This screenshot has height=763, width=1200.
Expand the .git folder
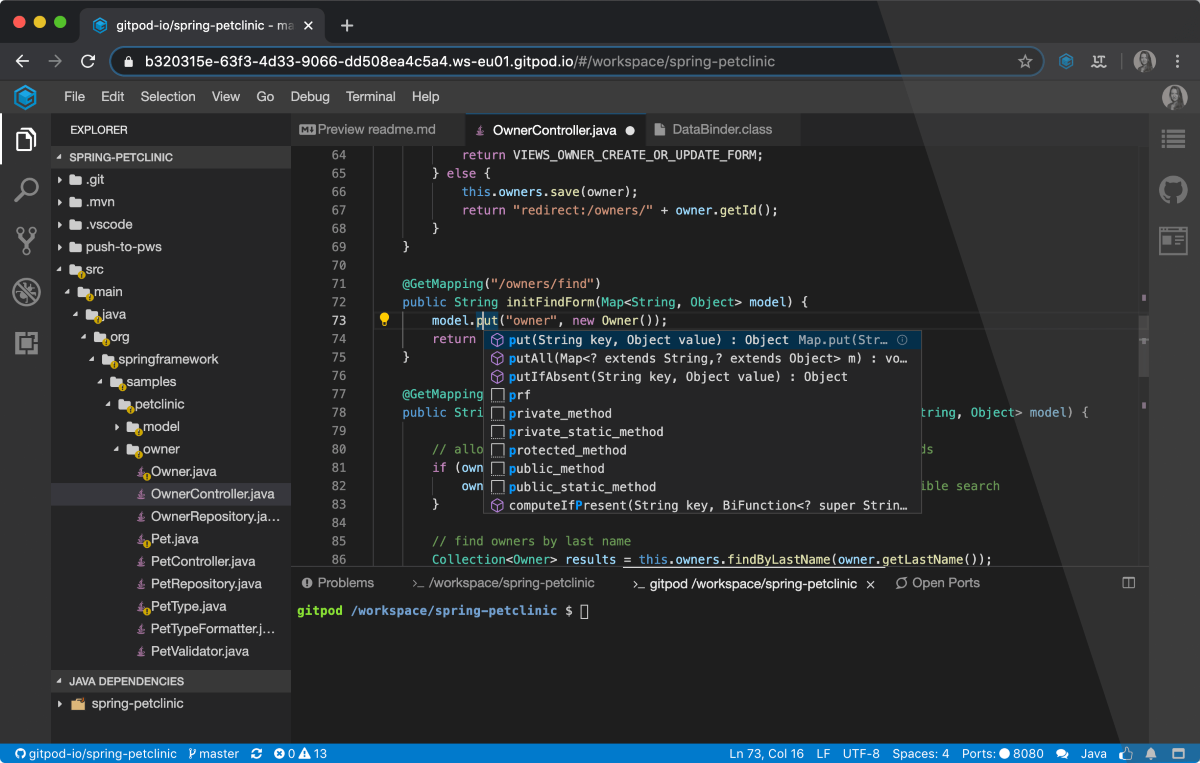click(94, 180)
